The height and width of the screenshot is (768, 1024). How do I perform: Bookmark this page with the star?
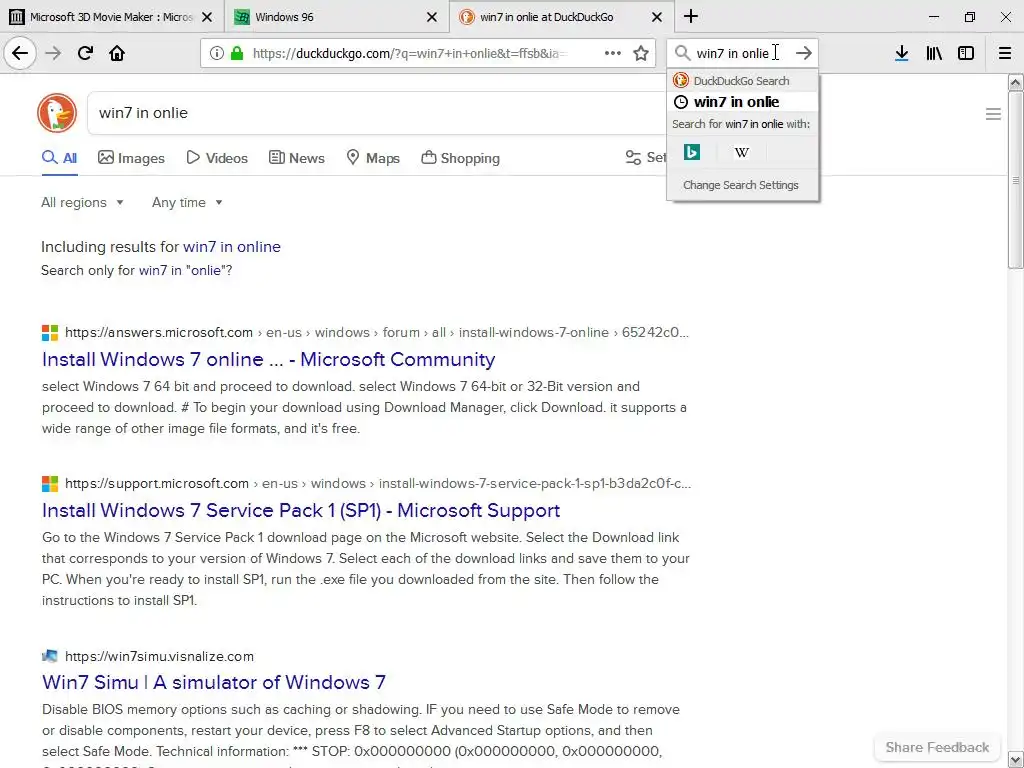(x=641, y=53)
